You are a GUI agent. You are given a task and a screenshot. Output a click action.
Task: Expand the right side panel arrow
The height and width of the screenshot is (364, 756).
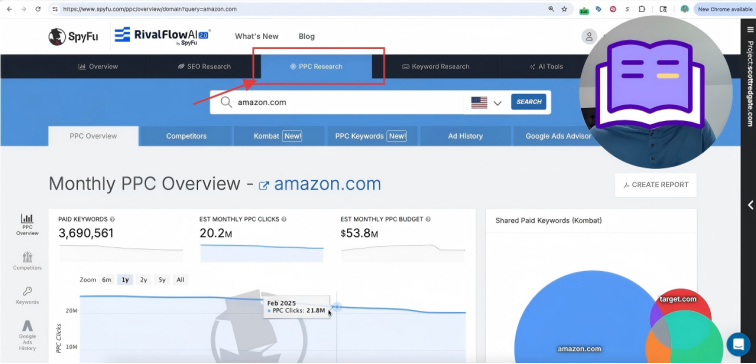750,205
